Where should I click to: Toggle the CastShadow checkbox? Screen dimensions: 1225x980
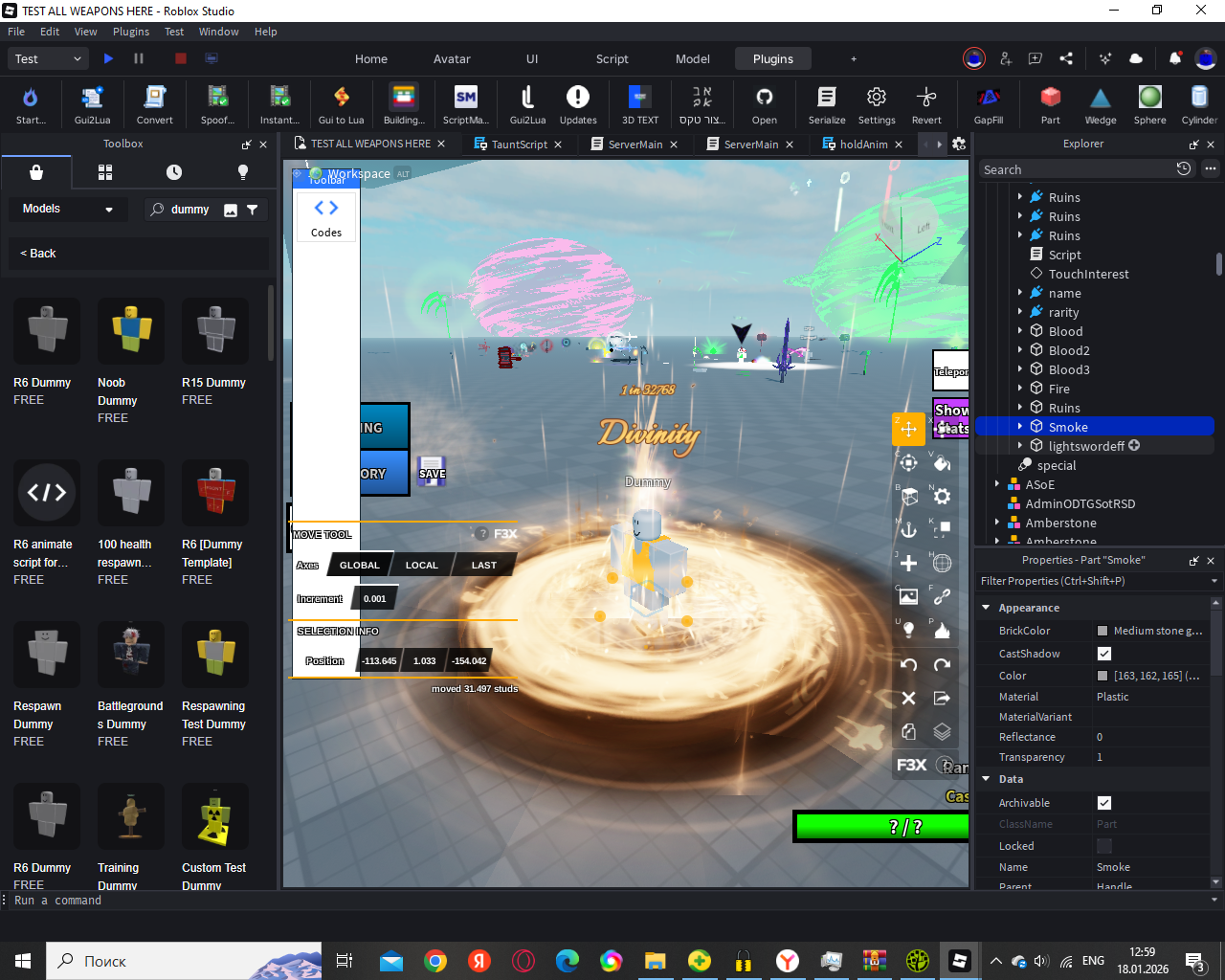point(1104,654)
